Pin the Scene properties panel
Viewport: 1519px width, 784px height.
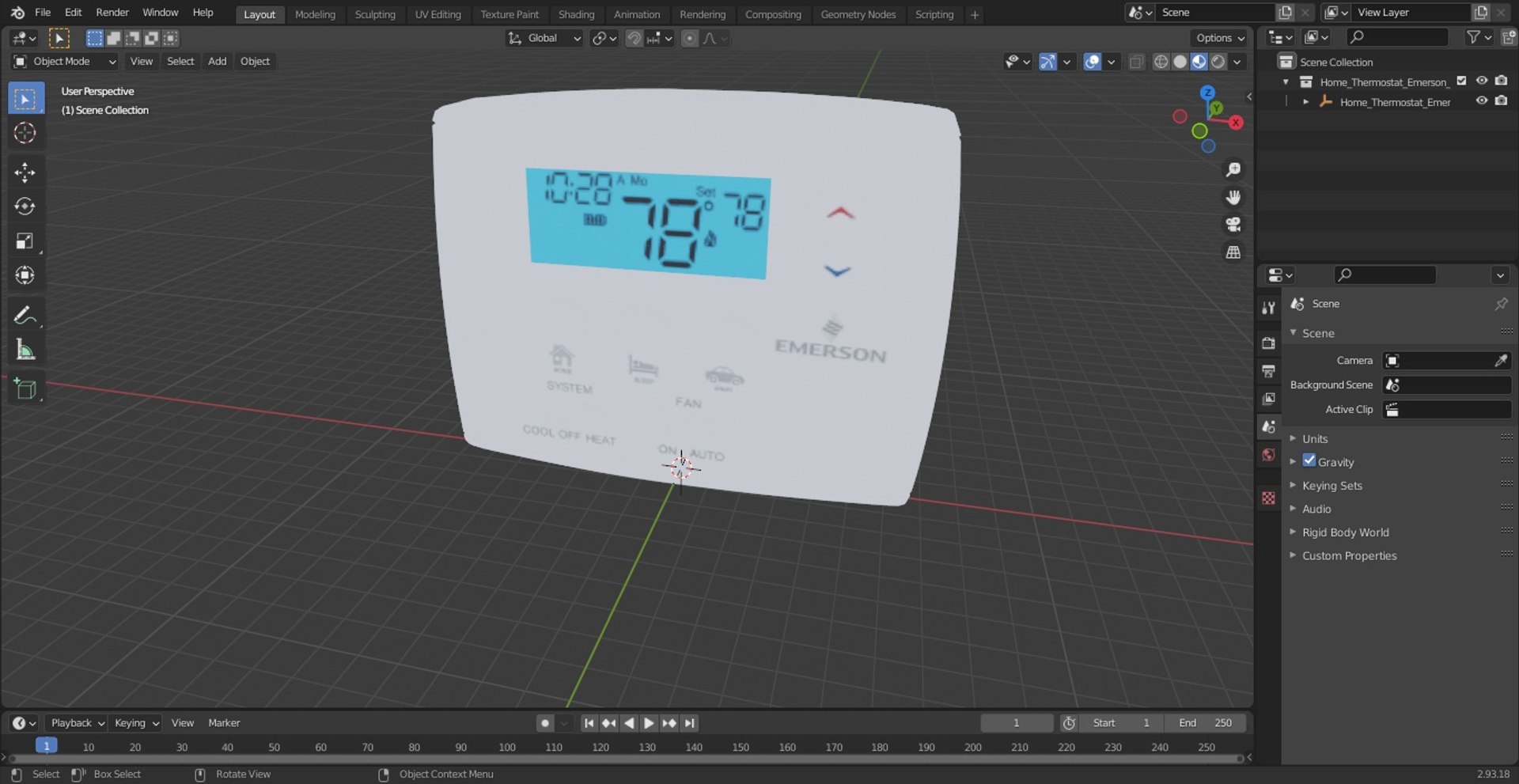click(x=1501, y=304)
